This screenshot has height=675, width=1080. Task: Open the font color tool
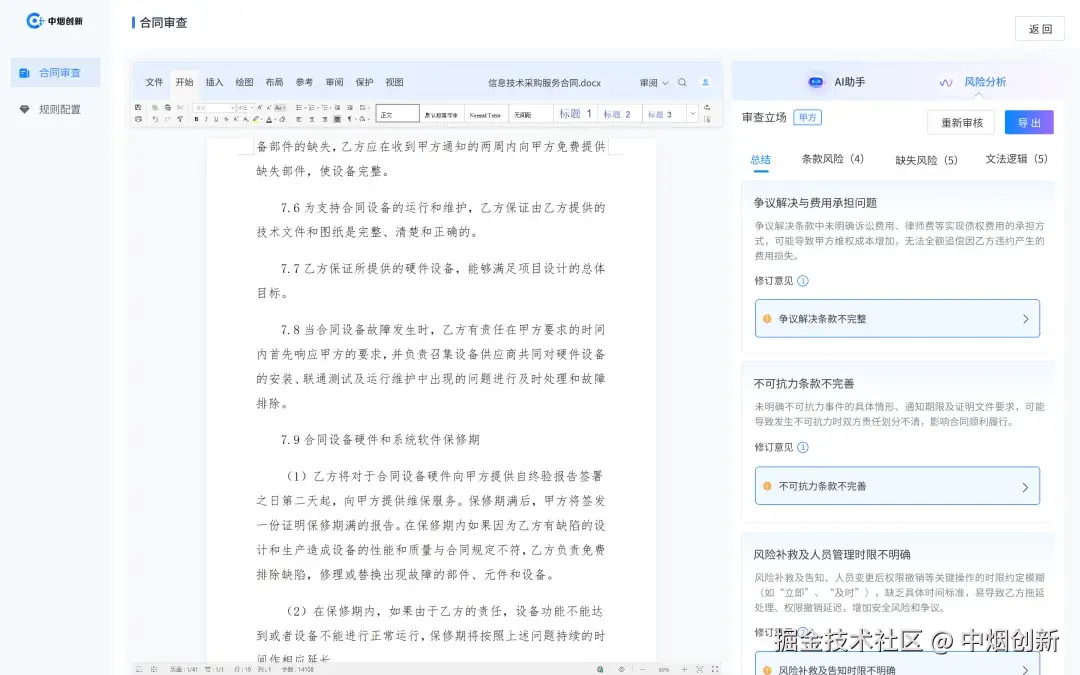[x=268, y=119]
